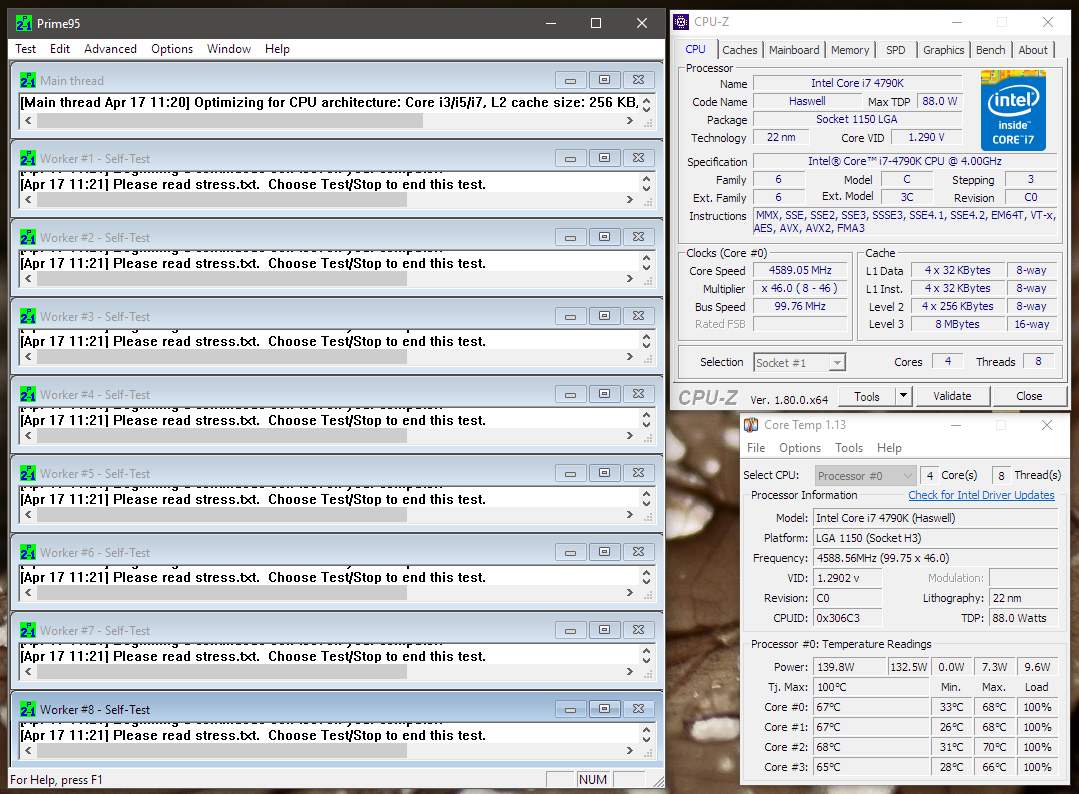Click NUM indicator in Prime95 status bar

(x=592, y=780)
